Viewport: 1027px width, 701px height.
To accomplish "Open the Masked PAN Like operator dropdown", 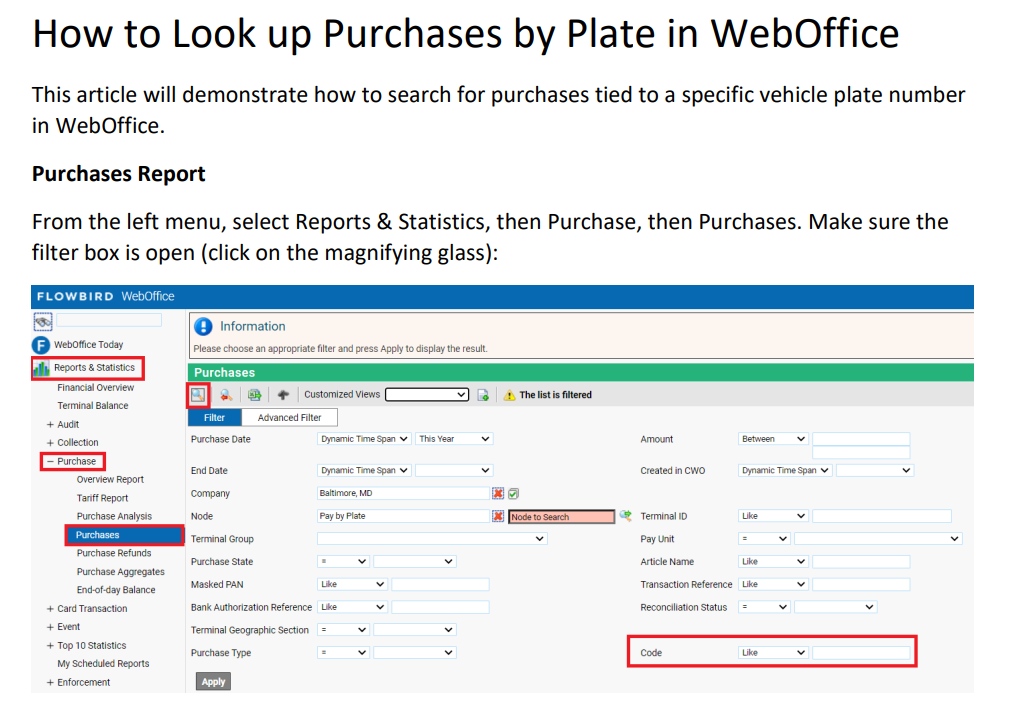I will tap(352, 584).
